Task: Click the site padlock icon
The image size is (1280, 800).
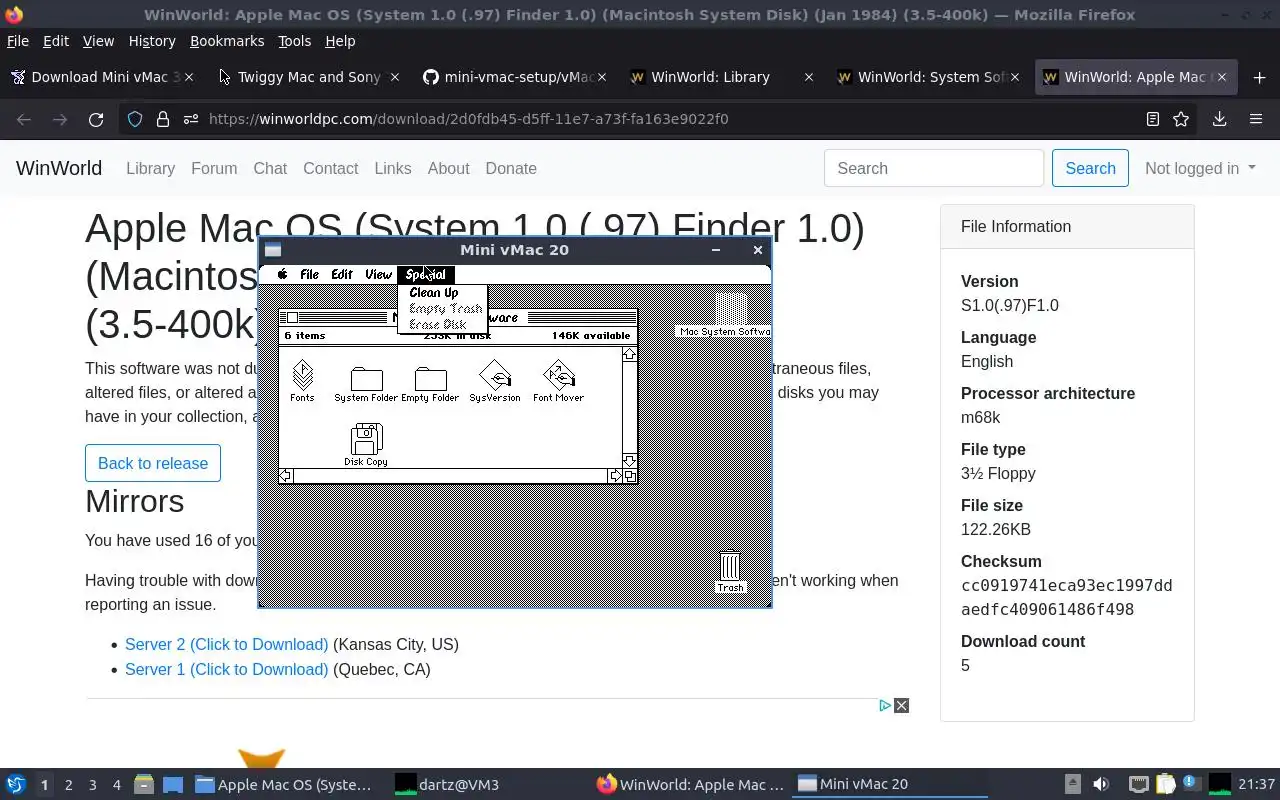Action: click(x=162, y=119)
